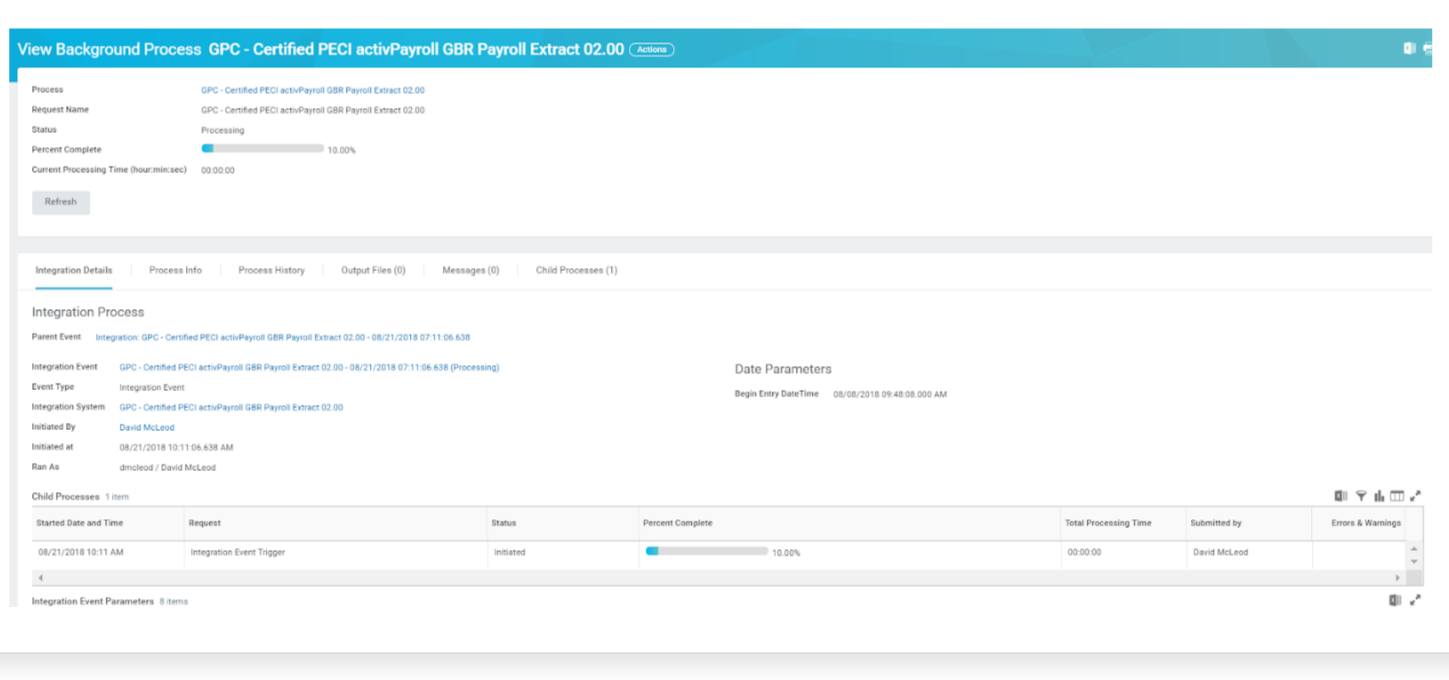Follow the Integration Event processing link

pyautogui.click(x=311, y=367)
